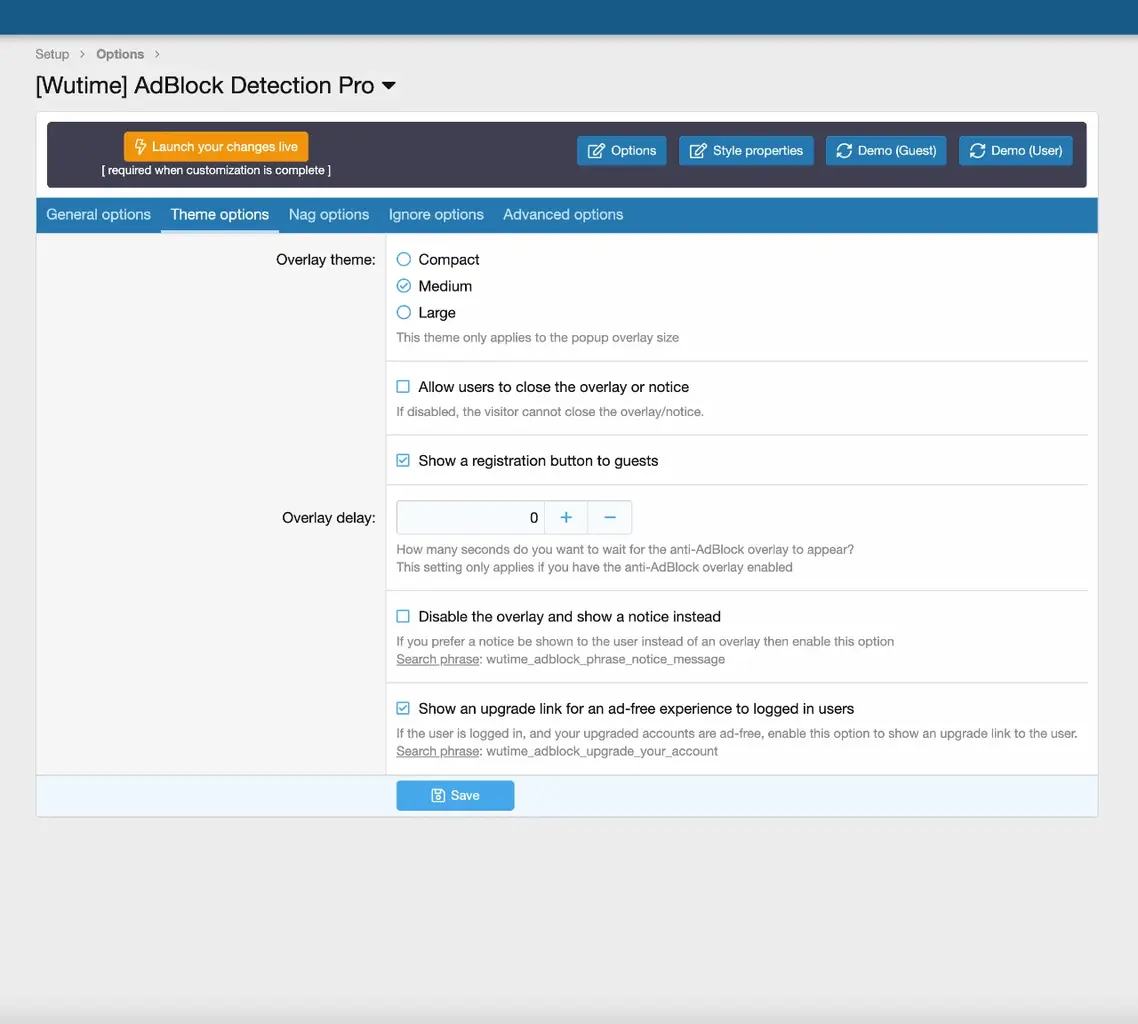Screen dimensions: 1138x1024
Task: Click the Overlay delay number field
Action: [470, 518]
